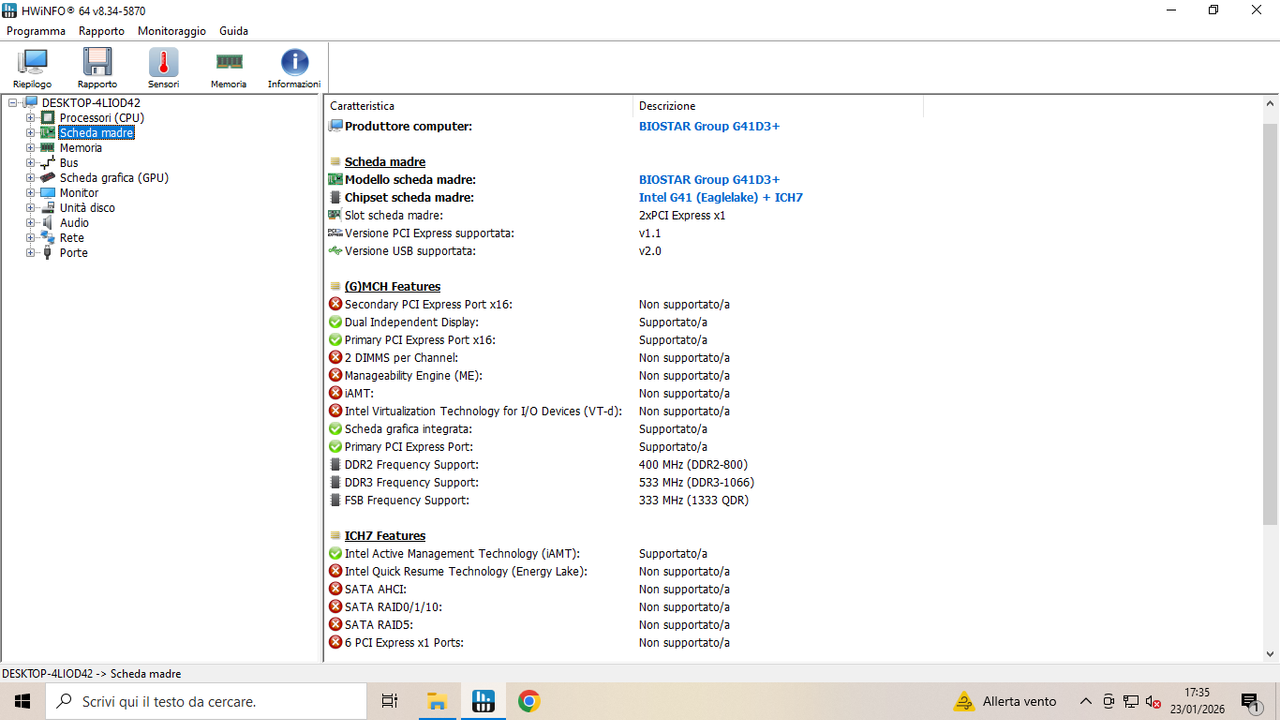Expand the Porte tree node
The height and width of the screenshot is (720, 1280).
[31, 253]
